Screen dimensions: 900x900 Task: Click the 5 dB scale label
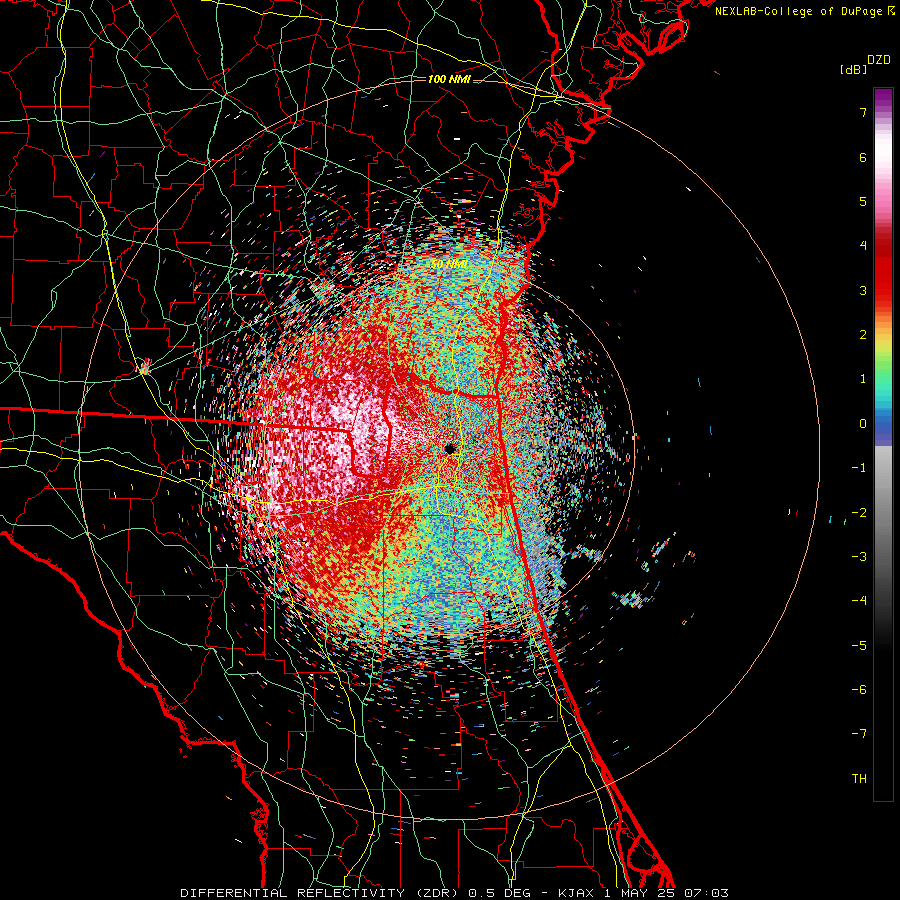[x=863, y=201]
